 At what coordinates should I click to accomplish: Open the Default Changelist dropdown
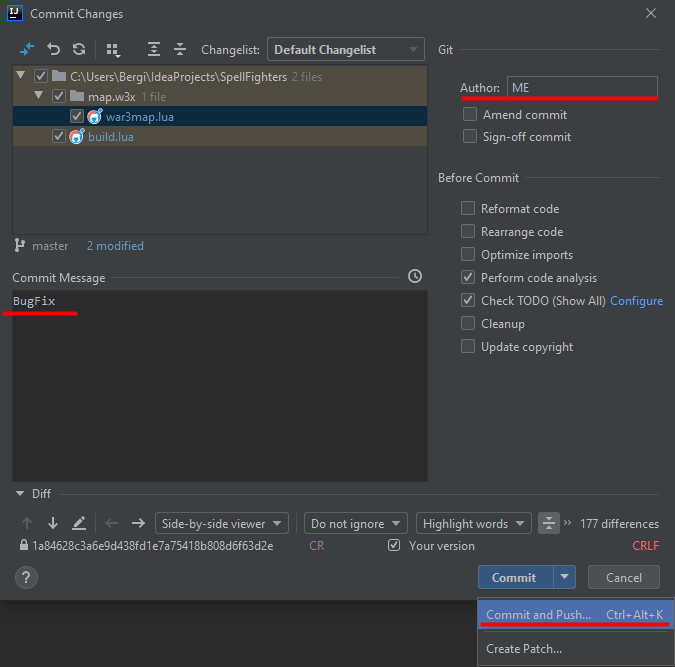coord(346,50)
